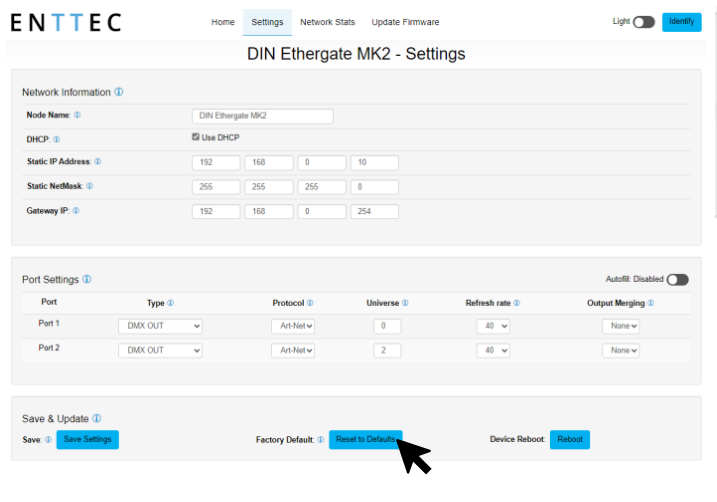Click the Save Settings button

[x=87, y=439]
